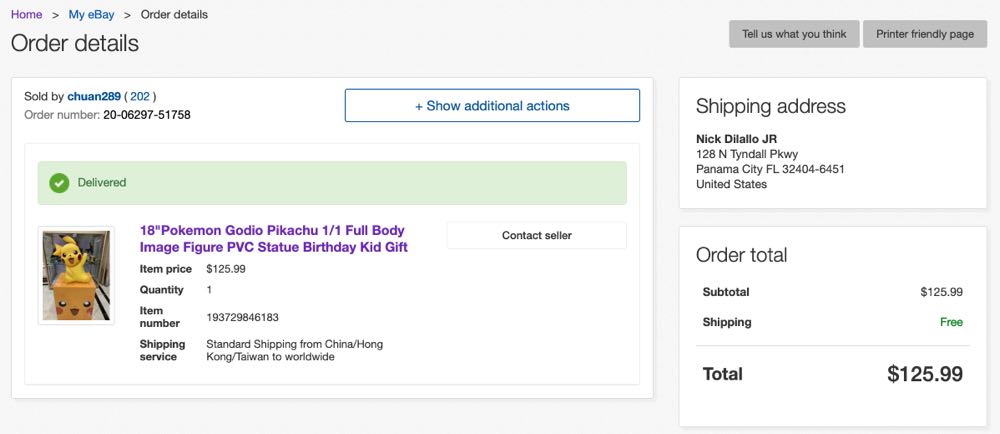The width and height of the screenshot is (1000, 434).
Task: Click the Order total heading
Action: coord(741,255)
